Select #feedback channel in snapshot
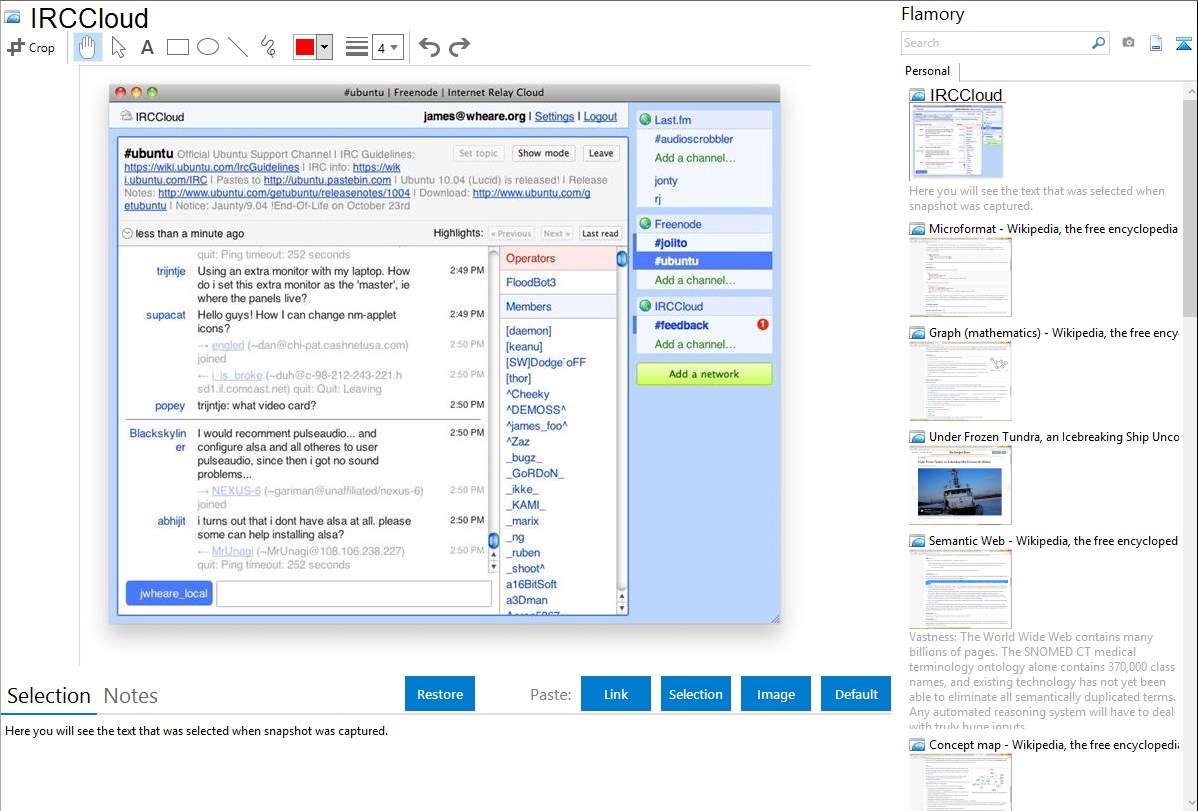 coord(682,325)
